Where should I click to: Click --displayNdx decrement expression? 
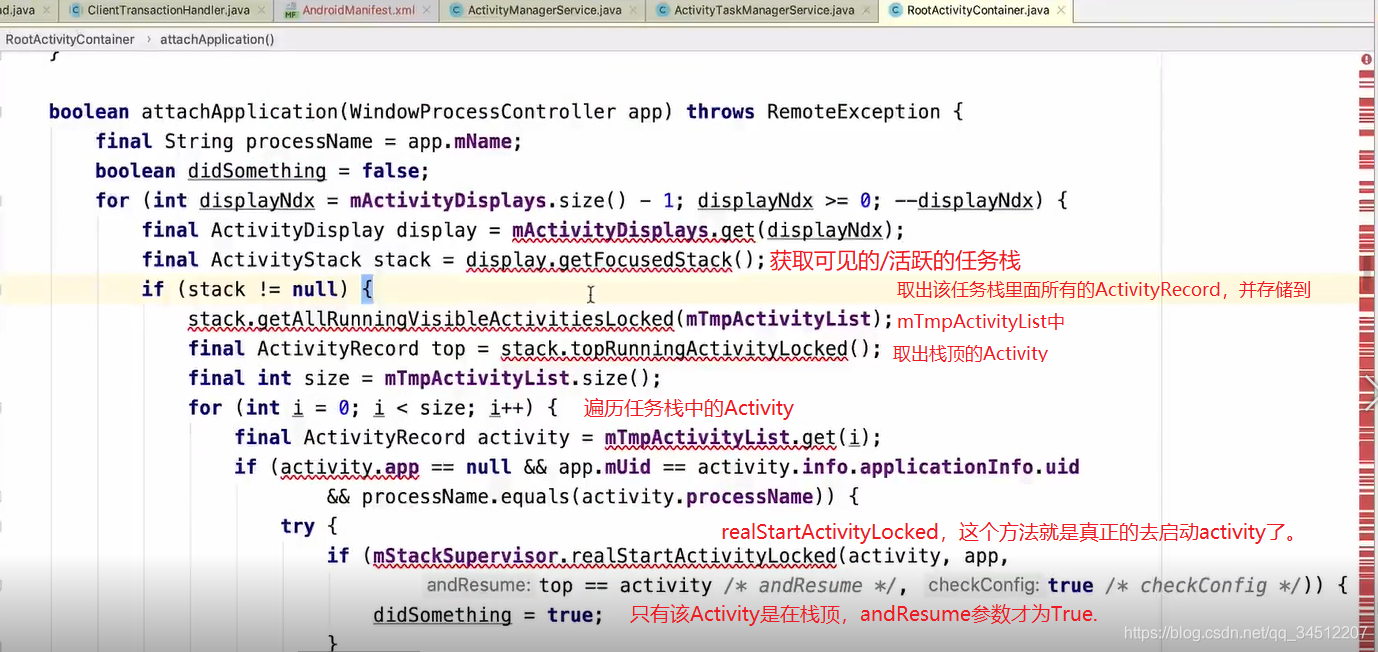tap(964, 201)
